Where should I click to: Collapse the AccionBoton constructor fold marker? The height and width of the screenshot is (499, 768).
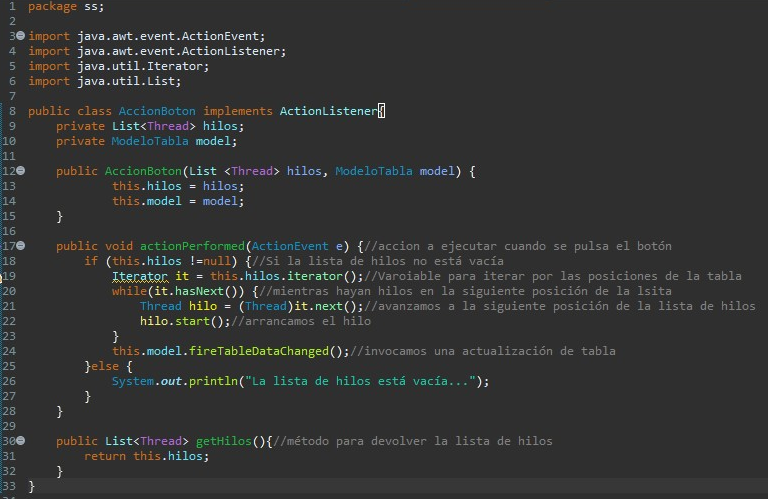click(x=19, y=171)
